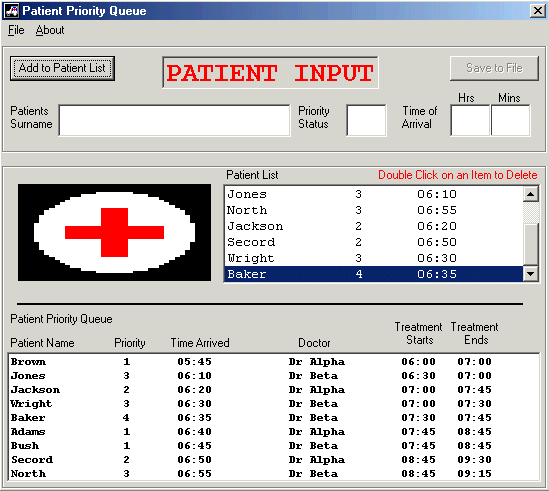Click the Mins arrival time field
This screenshot has height=491, width=549.
pyautogui.click(x=510, y=120)
